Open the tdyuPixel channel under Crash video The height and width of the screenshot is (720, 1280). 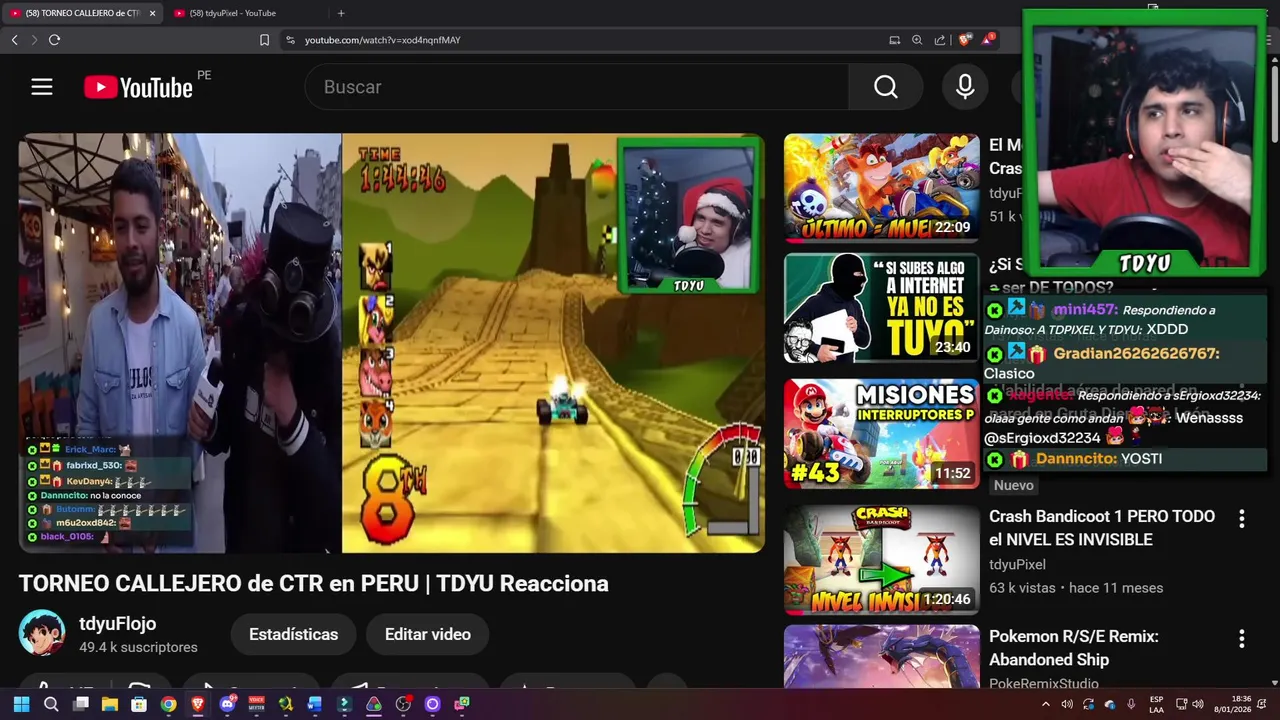(x=1017, y=564)
